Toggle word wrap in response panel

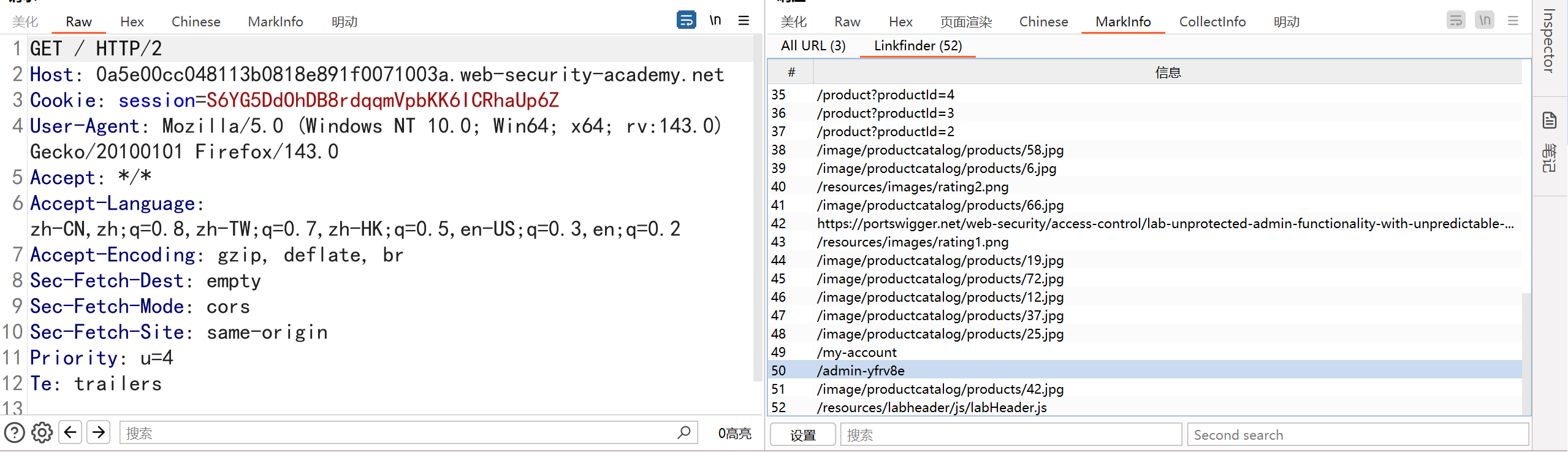1455,20
